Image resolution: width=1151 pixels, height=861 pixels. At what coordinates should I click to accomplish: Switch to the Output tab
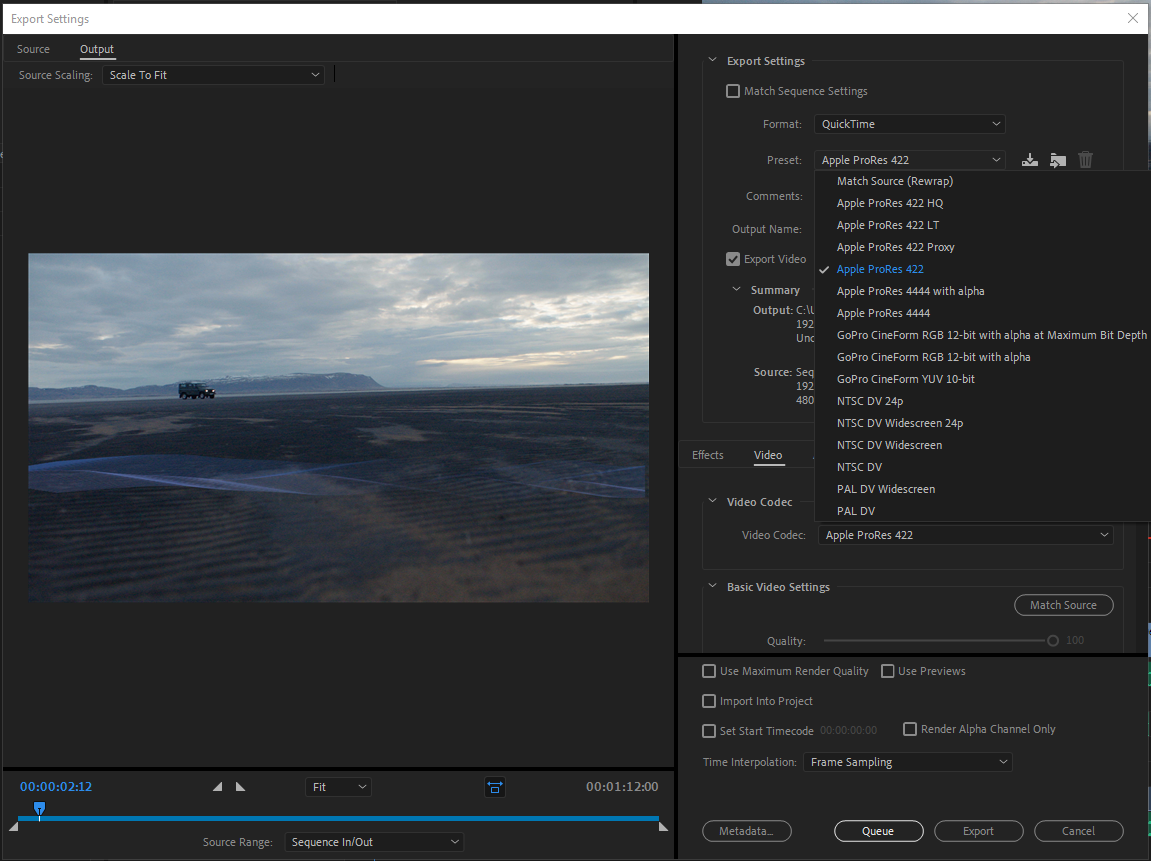click(97, 49)
